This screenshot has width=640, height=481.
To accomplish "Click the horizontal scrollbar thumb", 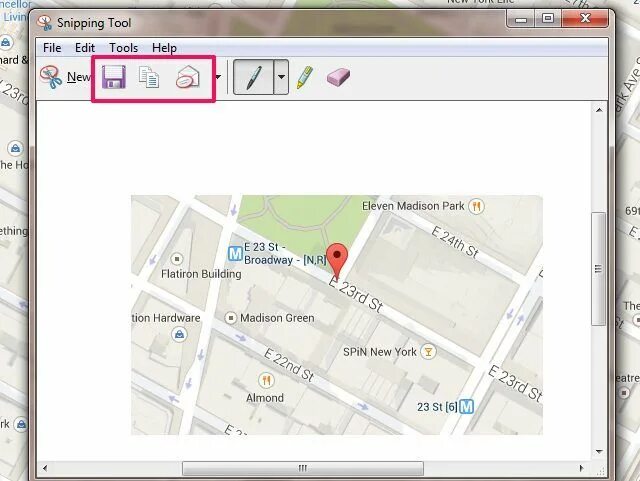I will point(302,468).
